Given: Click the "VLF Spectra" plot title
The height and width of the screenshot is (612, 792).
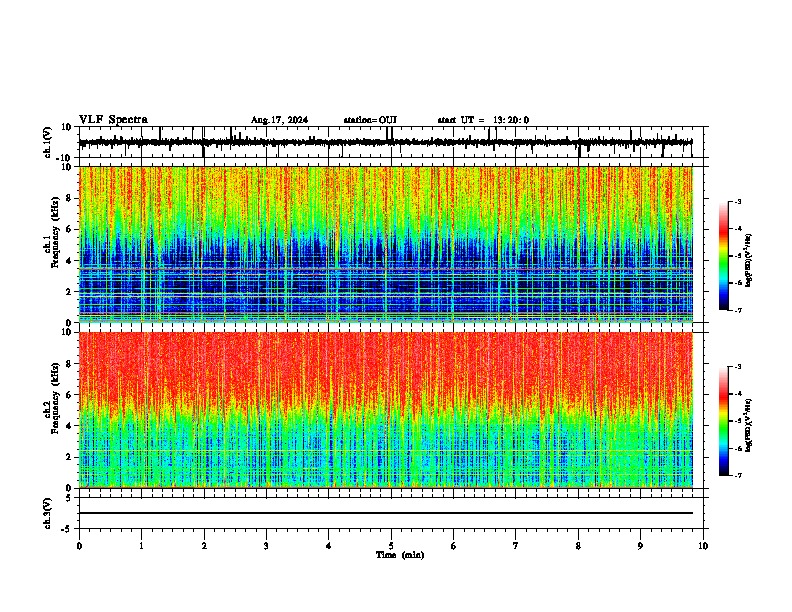Looking at the screenshot, I should pyautogui.click(x=113, y=120).
